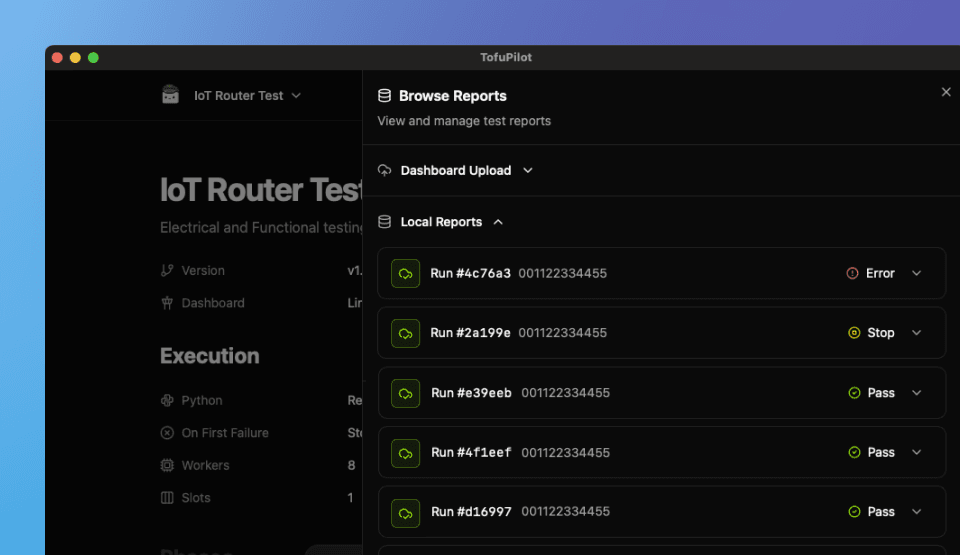This screenshot has height=555, width=960.
Task: Click the cloud icon beside Run #e39eeb
Action: [x=405, y=393]
